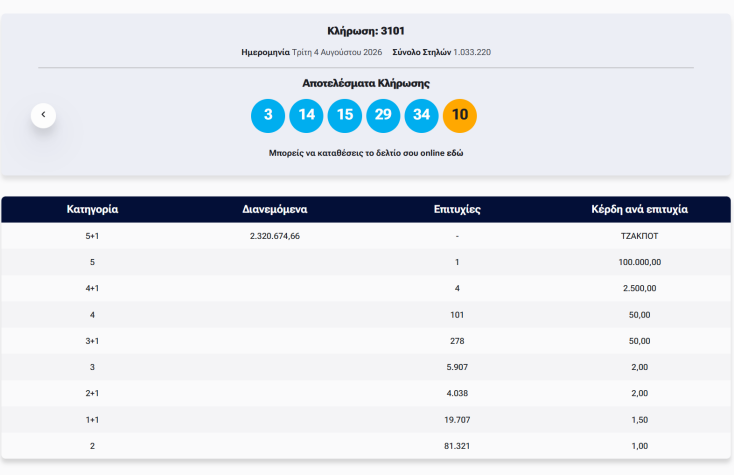Click the 19.707 winners cell
Viewport: 734px width, 475px height.
457,420
